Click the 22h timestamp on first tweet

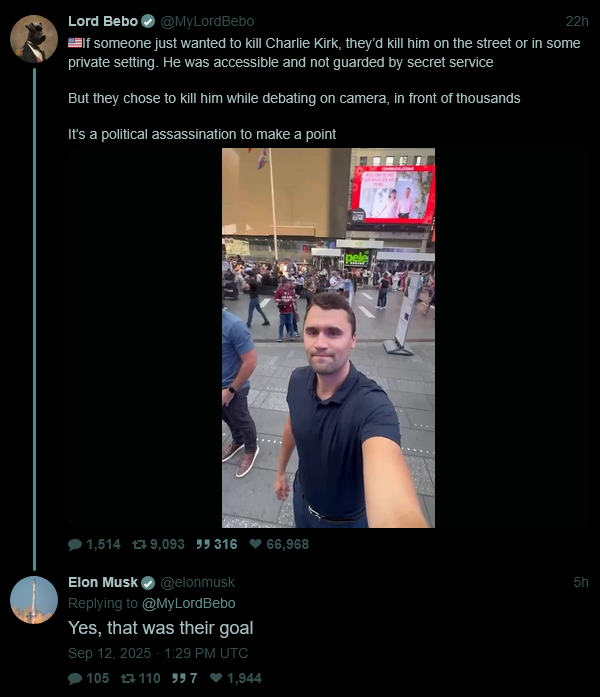[577, 21]
